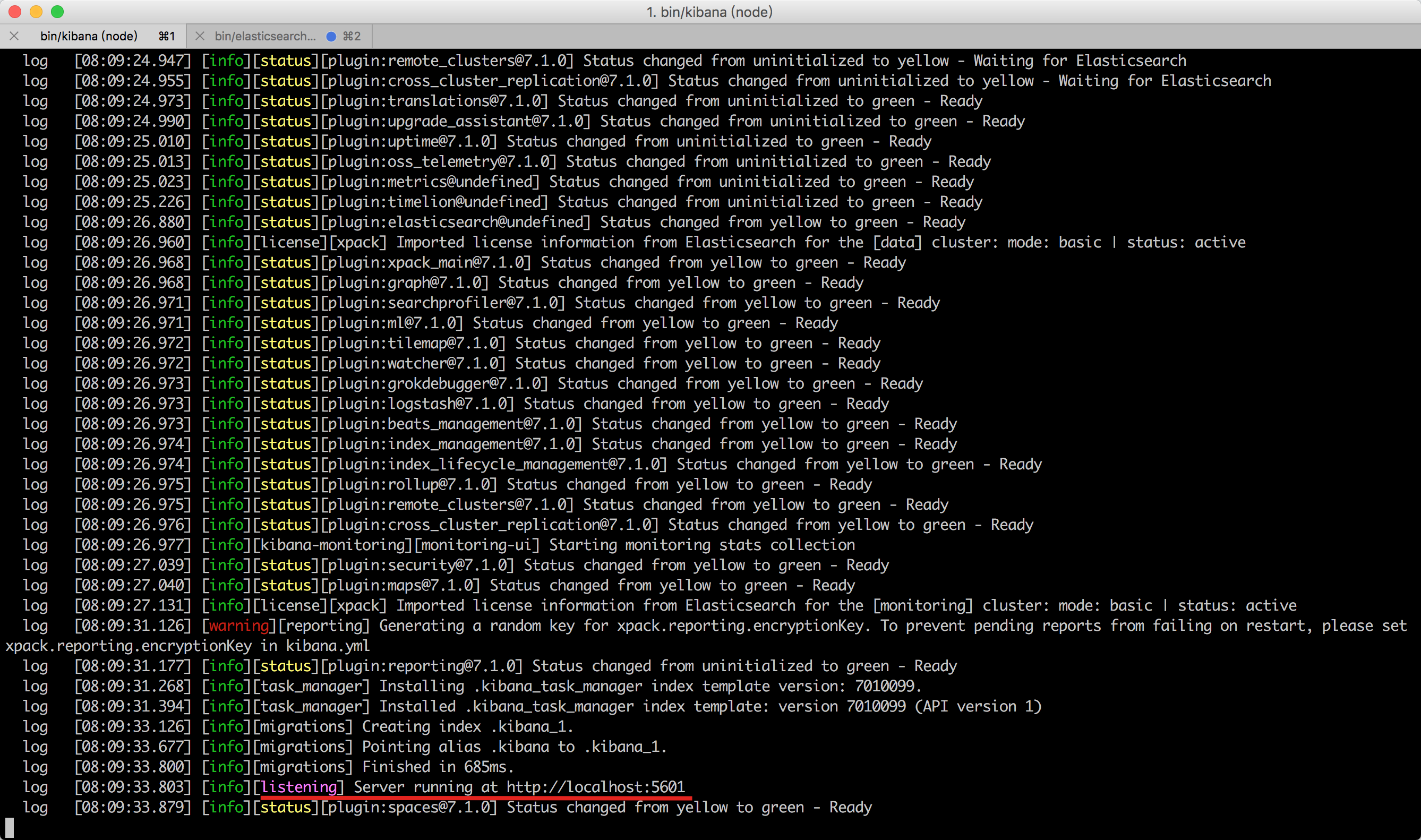The height and width of the screenshot is (840, 1421).
Task: Switch to the bin/kibana (node) tab
Action: 89,36
